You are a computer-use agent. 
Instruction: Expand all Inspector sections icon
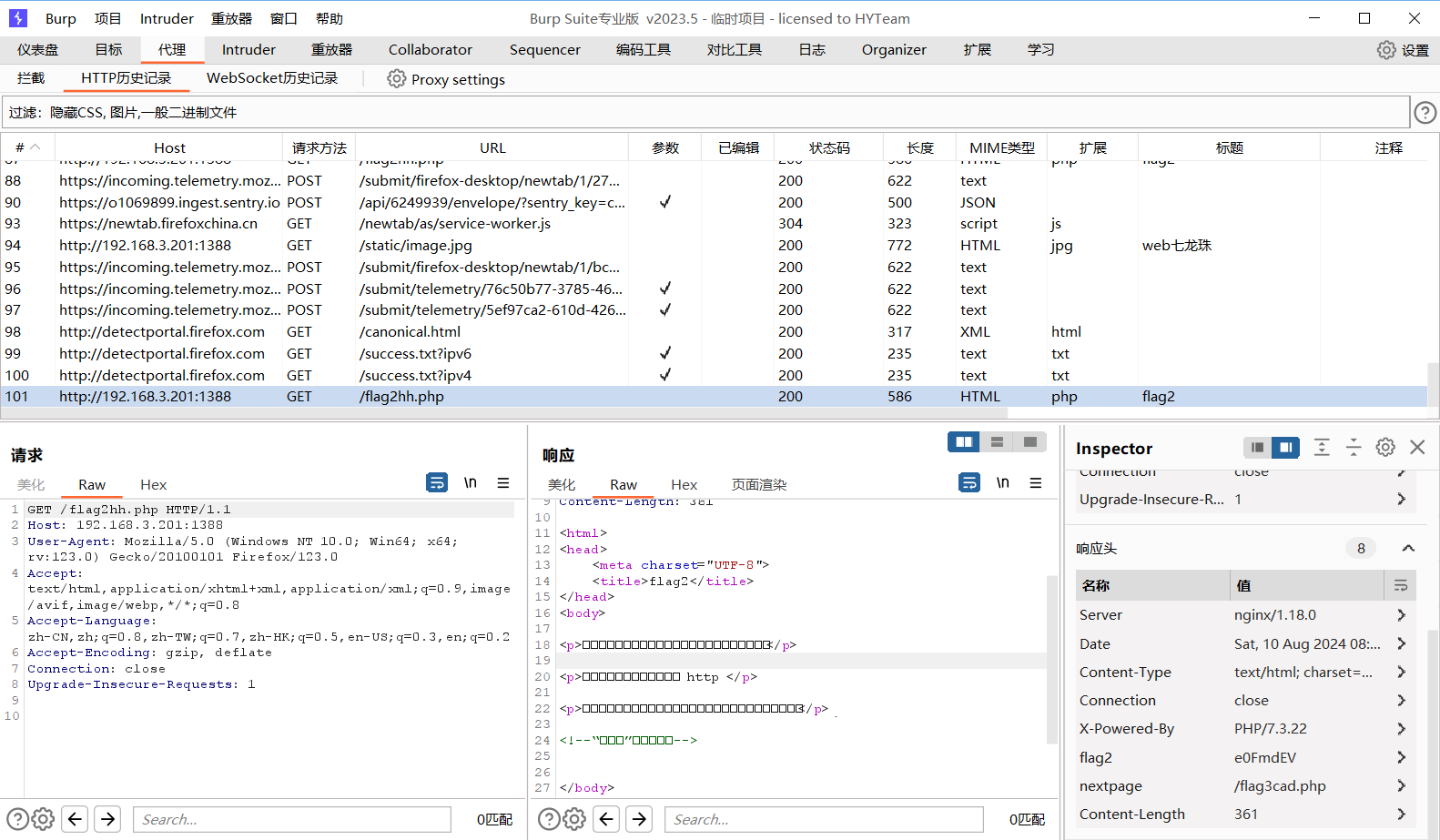point(1322,447)
